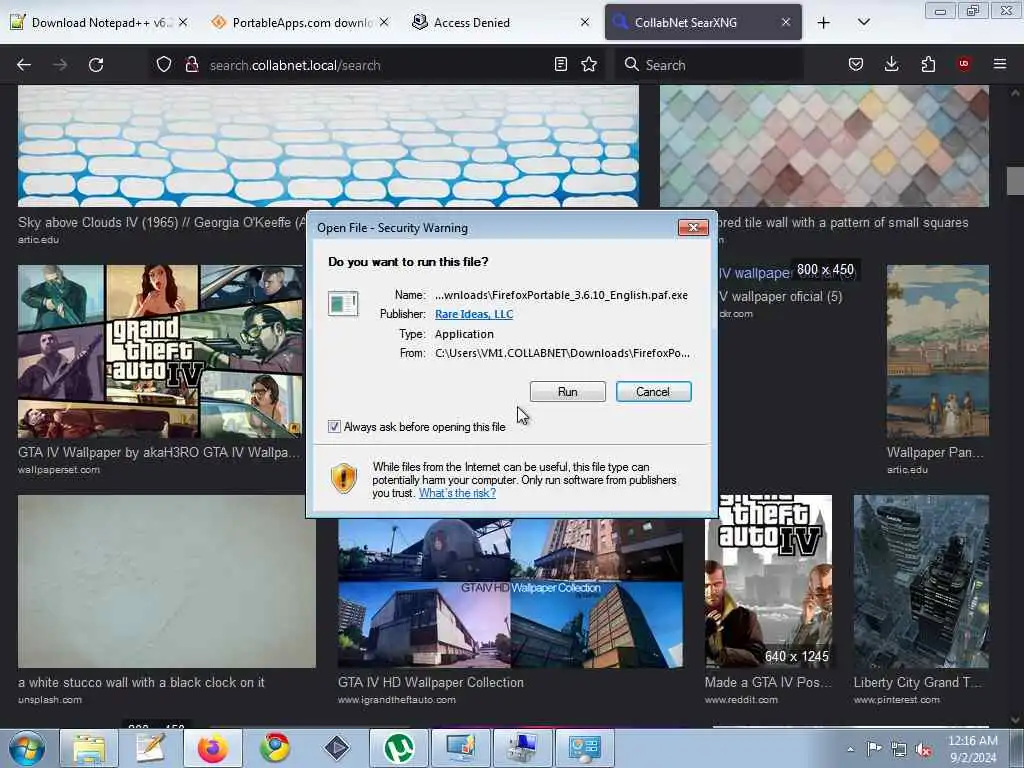Open the list all tabs dropdown
The image size is (1024, 768).
pos(863,22)
